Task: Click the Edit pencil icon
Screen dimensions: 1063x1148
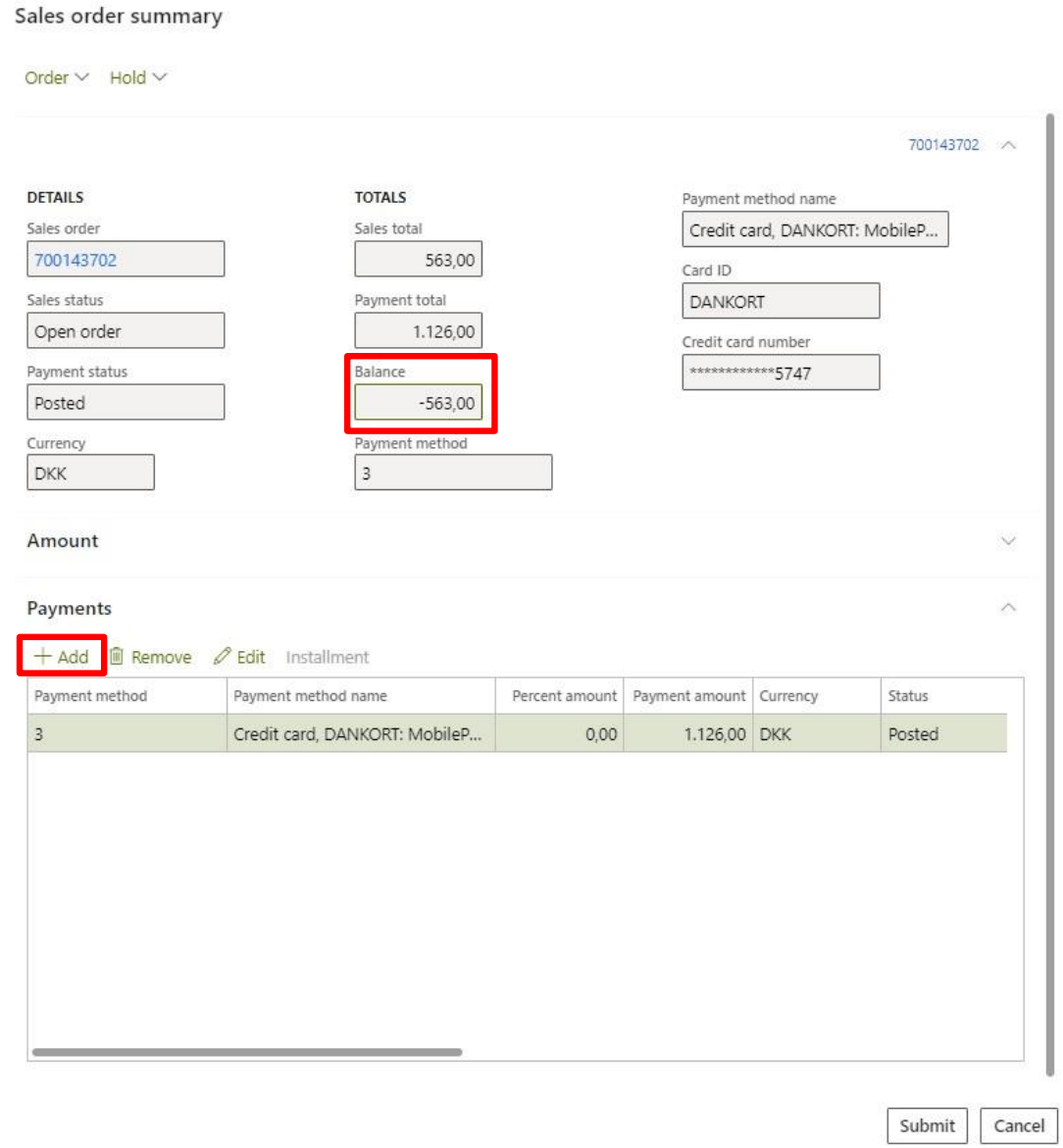Action: pyautogui.click(x=223, y=657)
